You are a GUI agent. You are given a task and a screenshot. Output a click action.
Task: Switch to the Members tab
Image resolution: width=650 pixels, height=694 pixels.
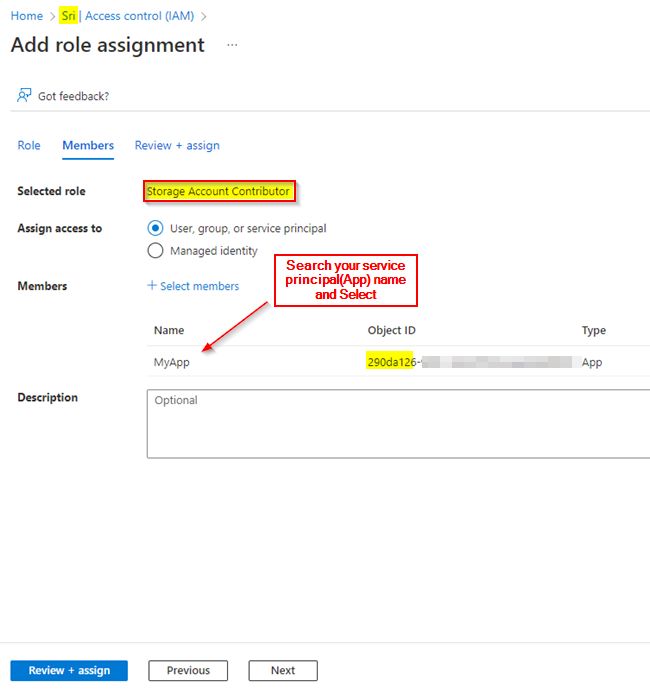(x=88, y=146)
